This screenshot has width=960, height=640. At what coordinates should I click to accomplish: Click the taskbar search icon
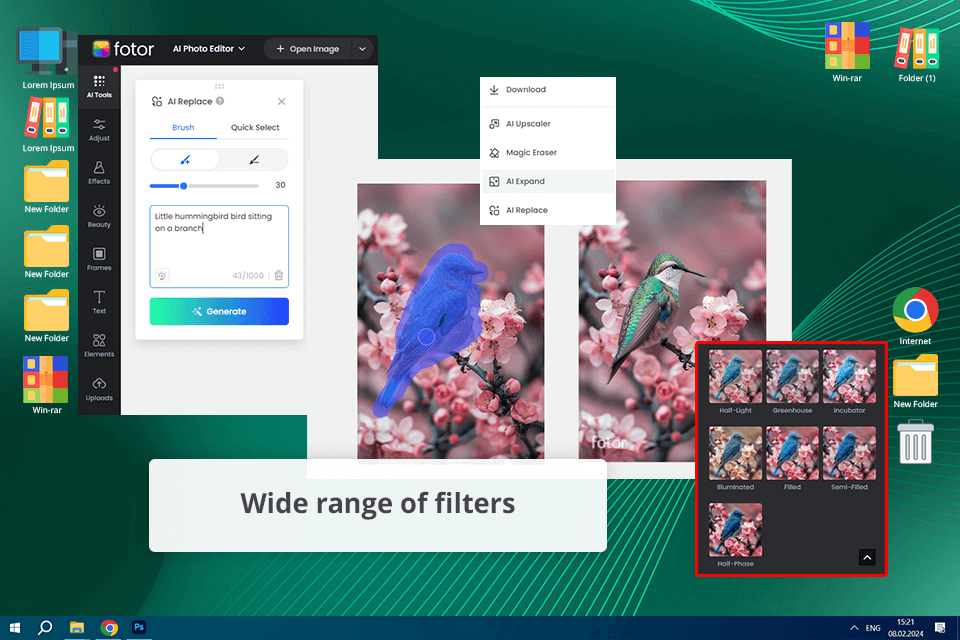coord(45,628)
